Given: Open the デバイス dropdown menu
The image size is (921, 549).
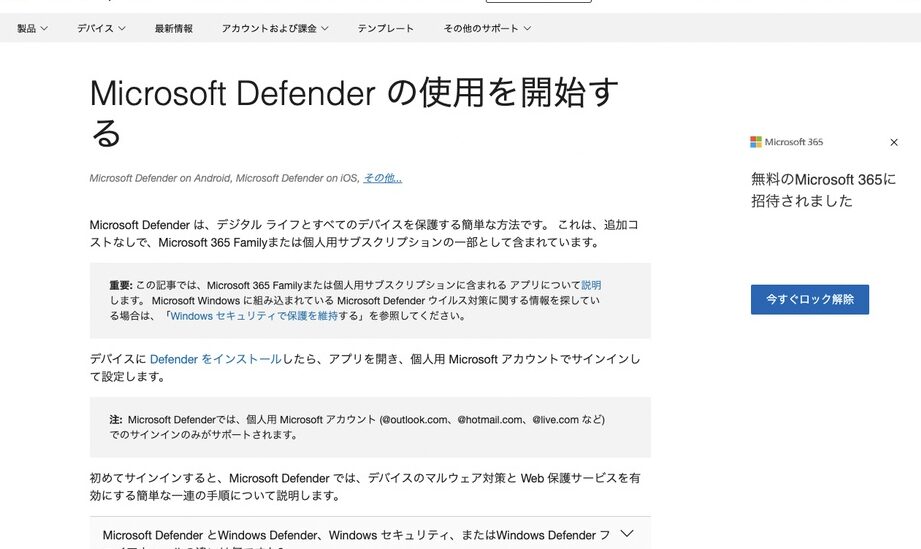Looking at the screenshot, I should [x=101, y=28].
